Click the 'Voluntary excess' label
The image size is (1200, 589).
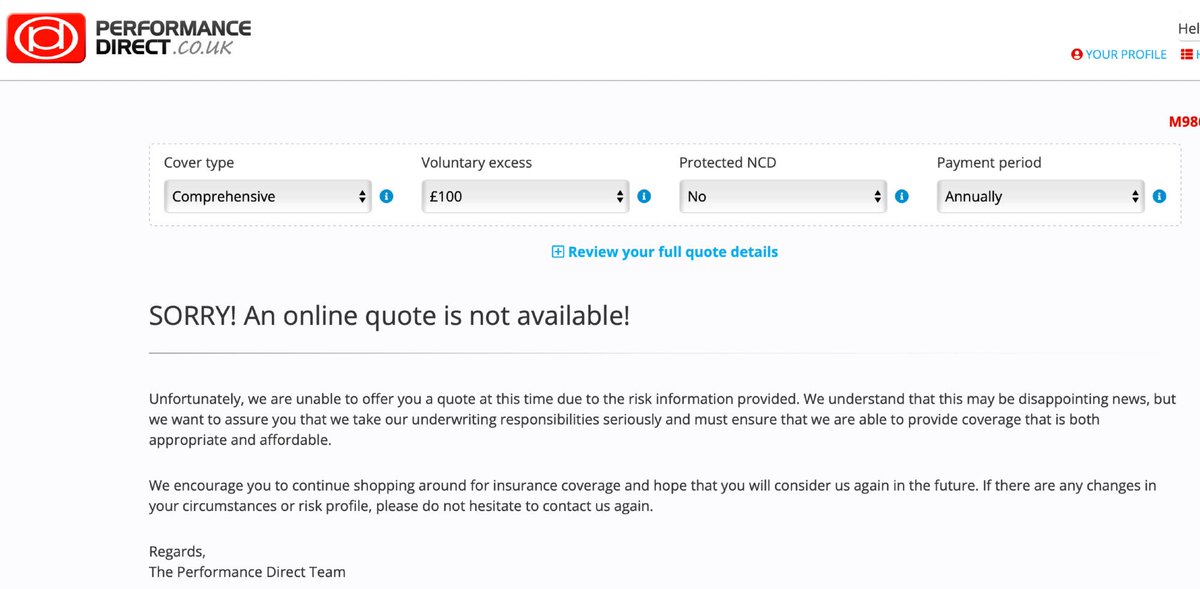click(x=477, y=163)
